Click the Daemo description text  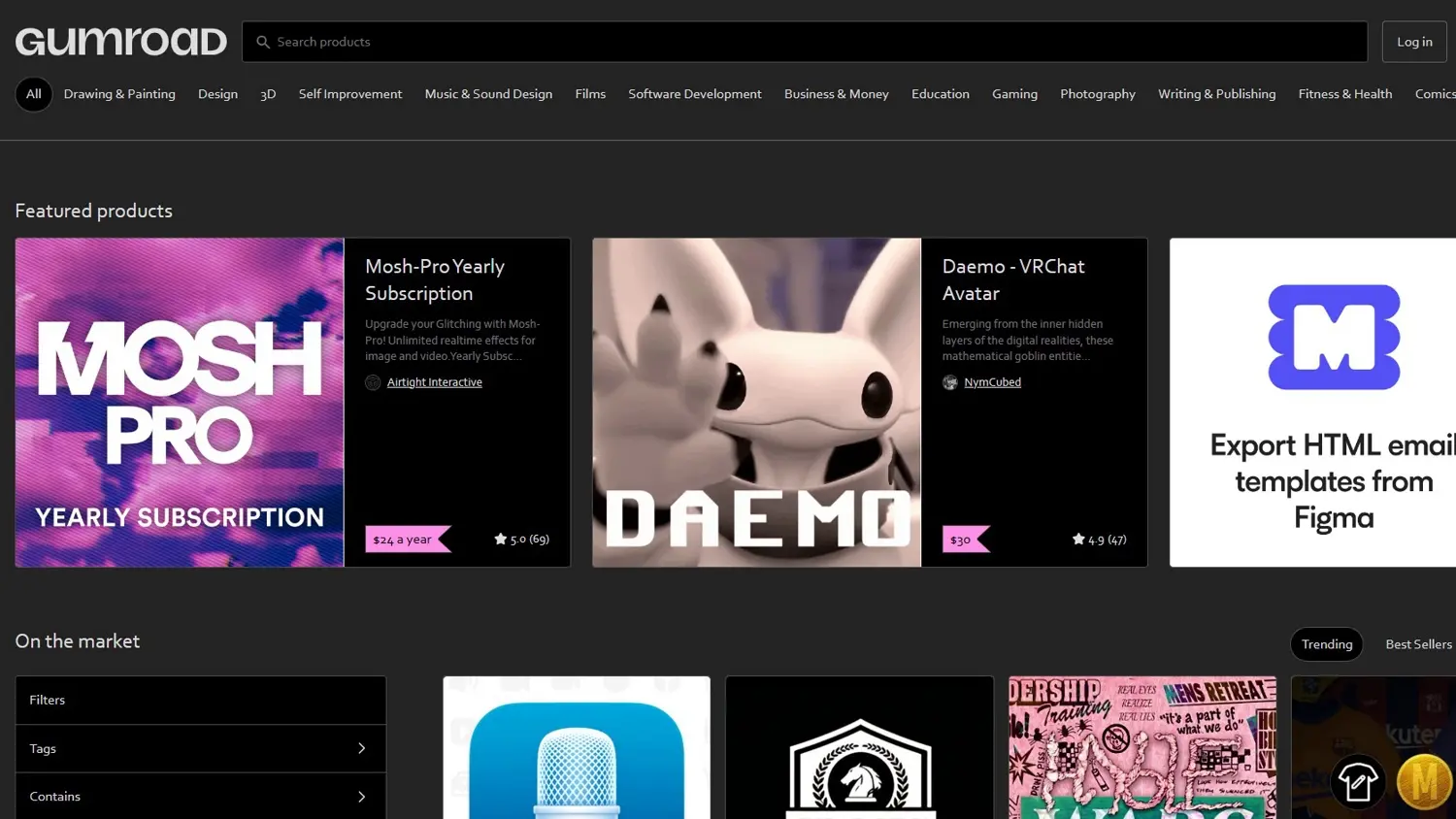coord(1028,340)
